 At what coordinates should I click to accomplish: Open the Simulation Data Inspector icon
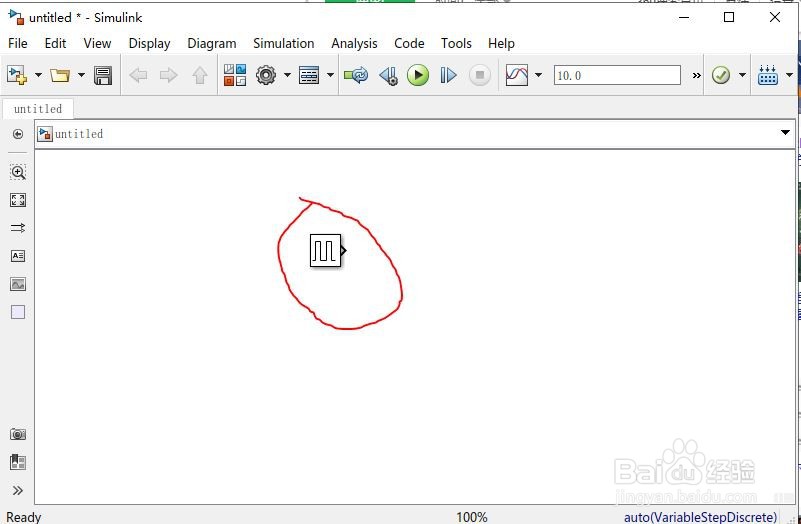516,76
